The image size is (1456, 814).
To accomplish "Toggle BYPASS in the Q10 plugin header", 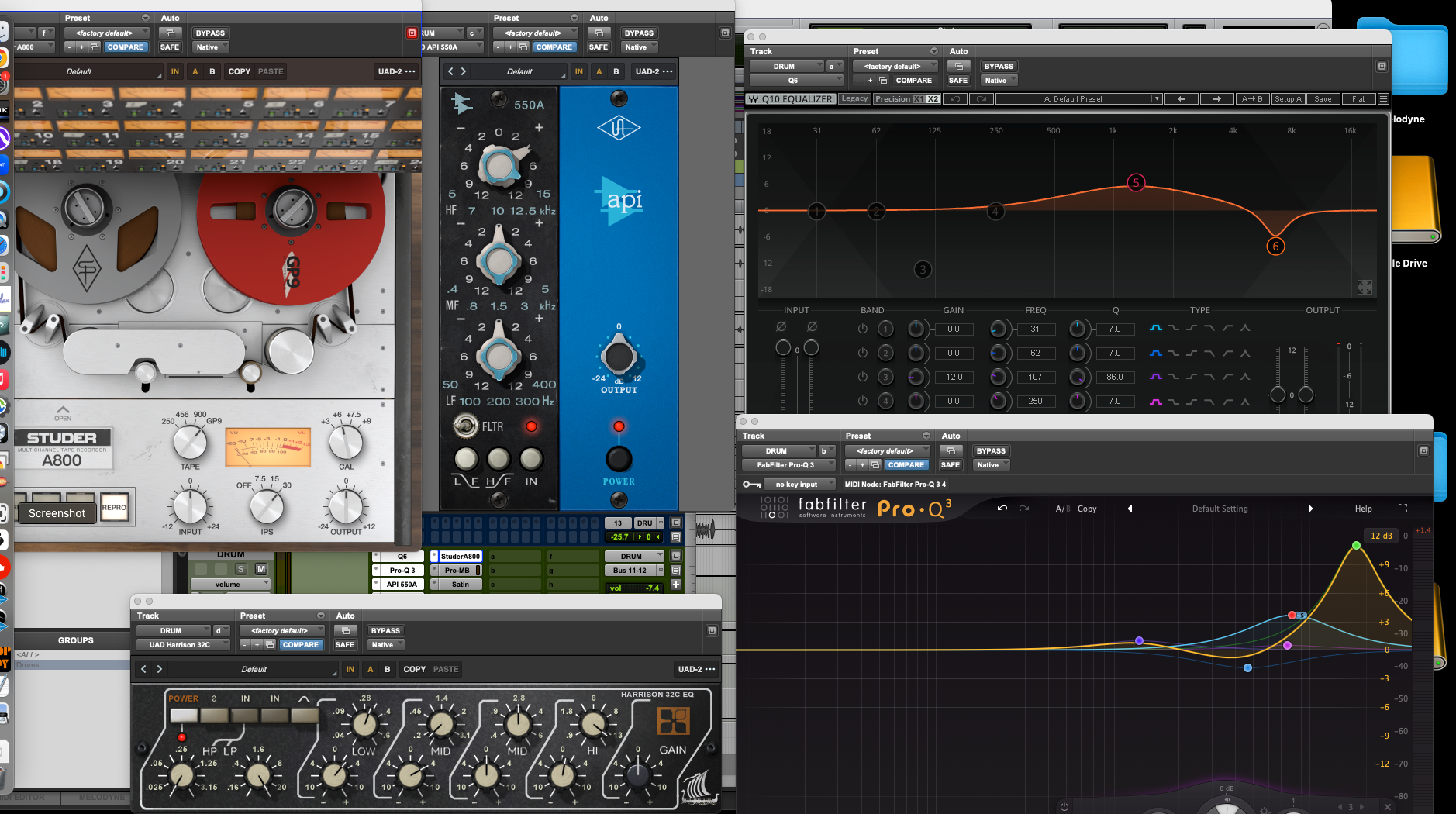I will (x=999, y=67).
